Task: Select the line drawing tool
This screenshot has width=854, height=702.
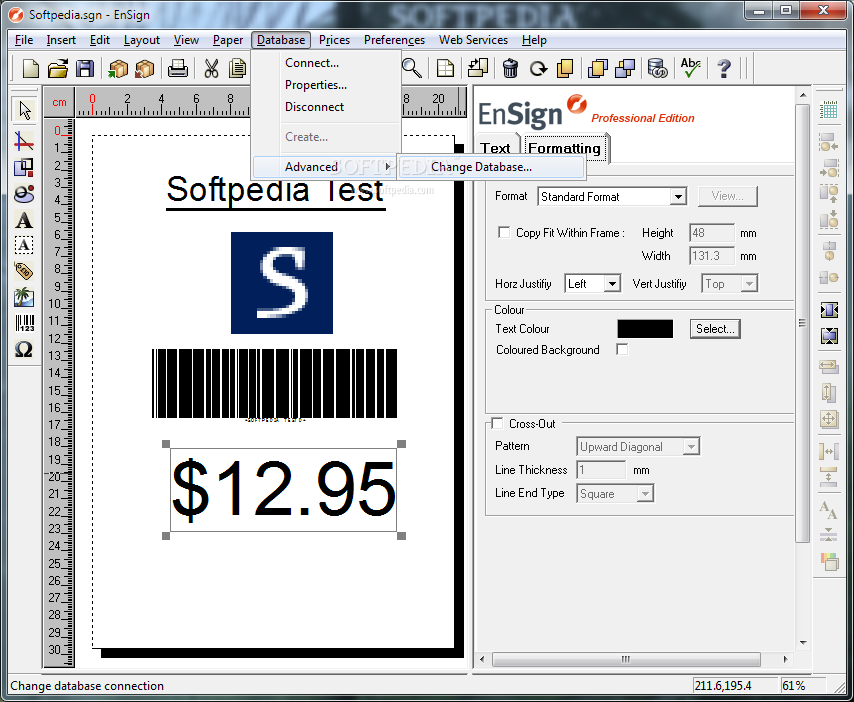Action: (24, 142)
